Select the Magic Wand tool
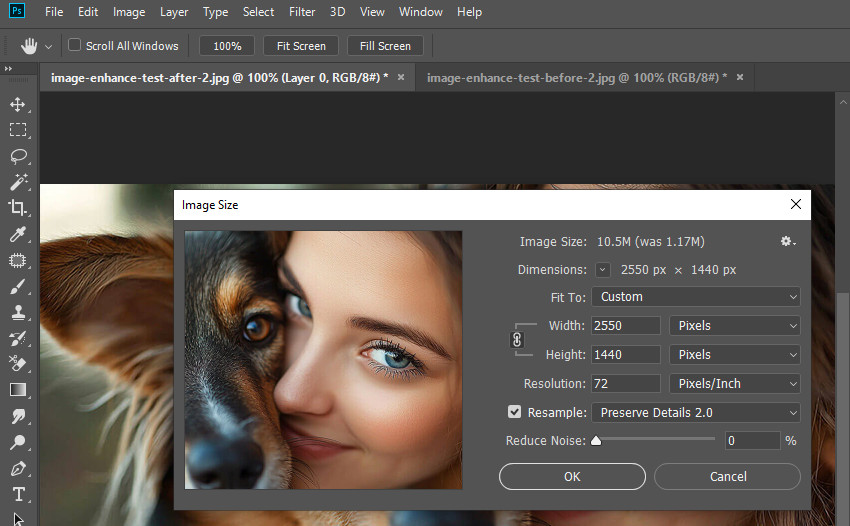The height and width of the screenshot is (526, 850). click(18, 182)
